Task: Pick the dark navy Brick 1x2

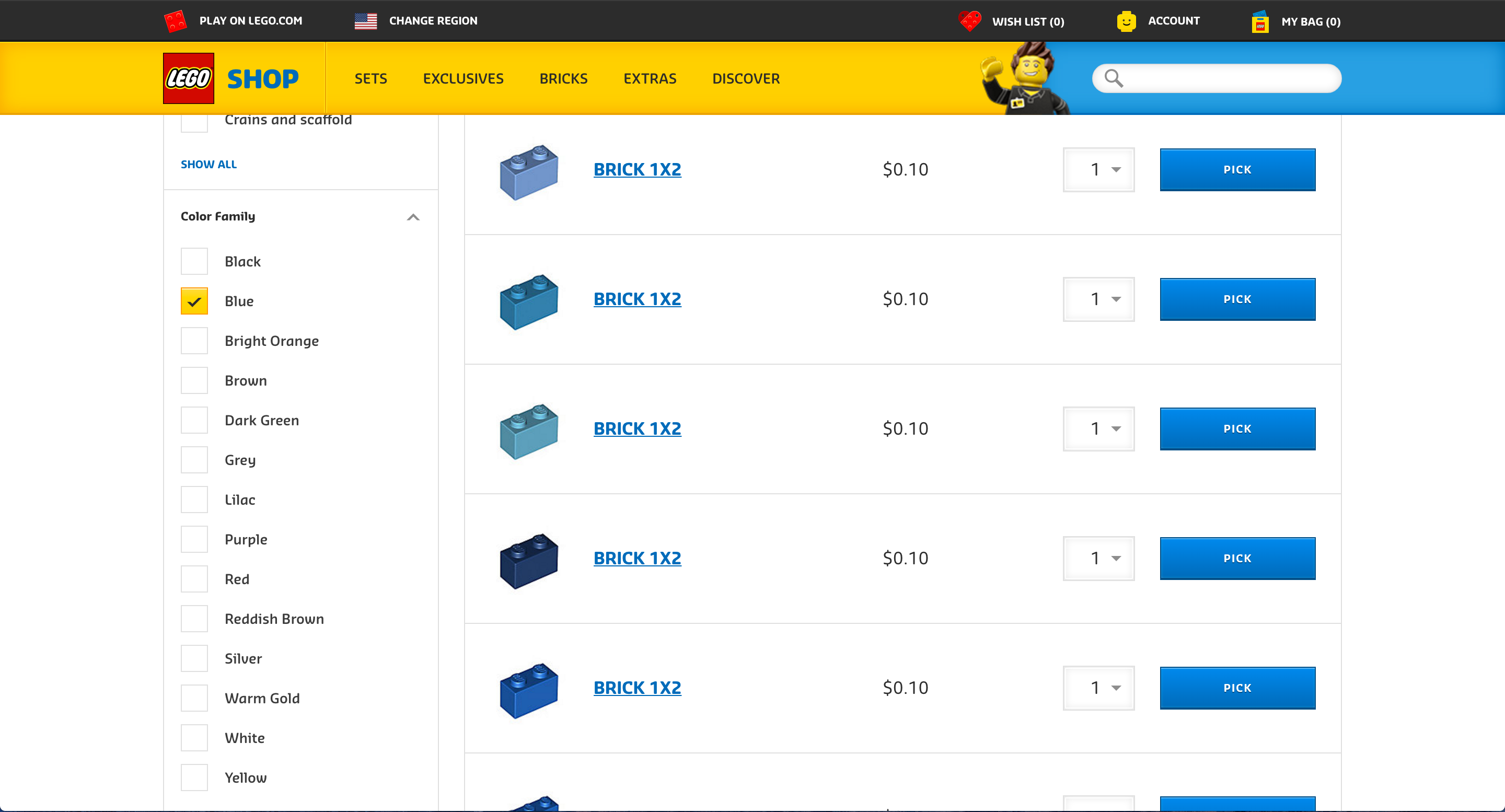Action: coord(1237,559)
